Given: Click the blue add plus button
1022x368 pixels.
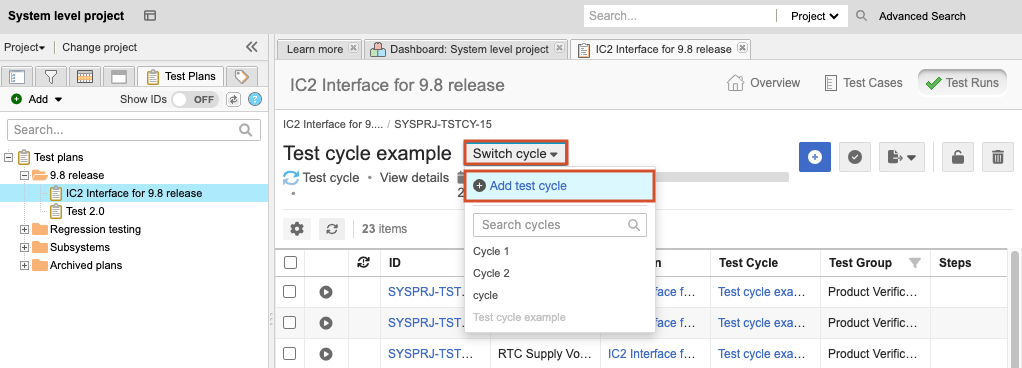Looking at the screenshot, I should point(815,157).
